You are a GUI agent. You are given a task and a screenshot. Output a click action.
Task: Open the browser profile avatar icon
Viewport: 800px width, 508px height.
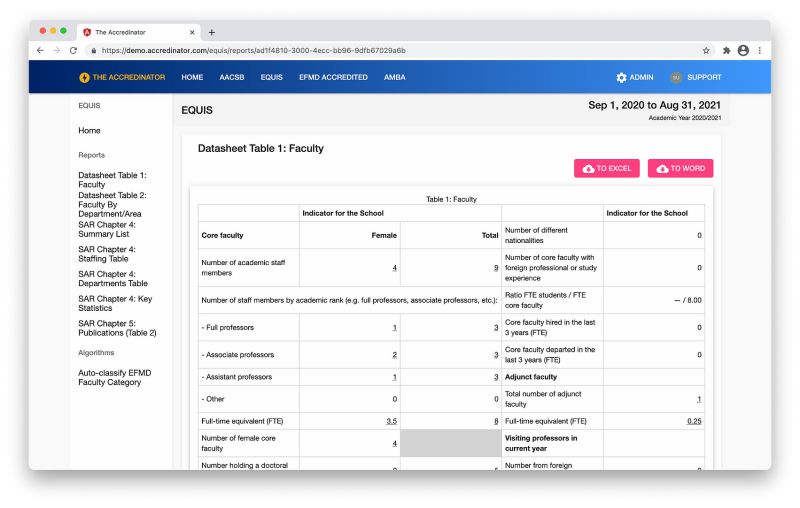pos(743,50)
